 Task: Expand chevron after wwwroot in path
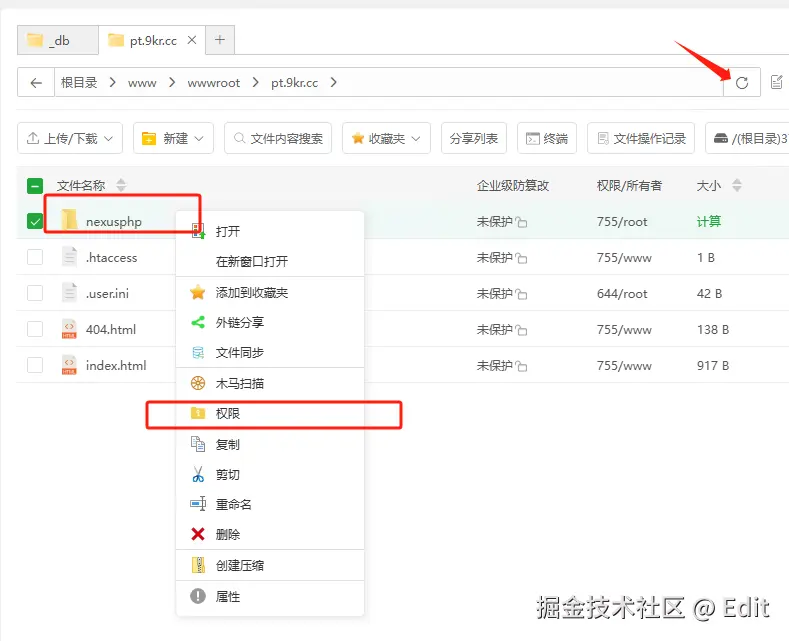click(256, 83)
